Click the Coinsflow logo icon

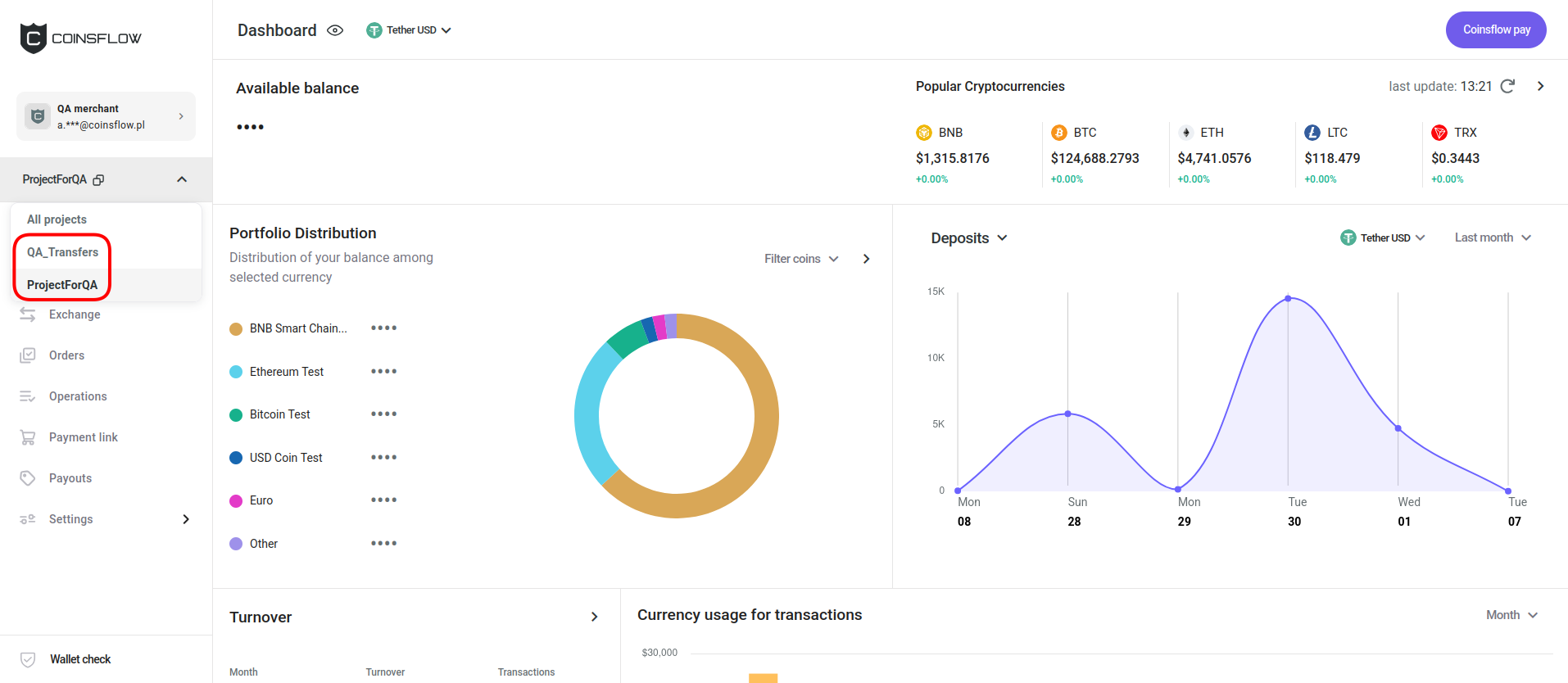34,38
